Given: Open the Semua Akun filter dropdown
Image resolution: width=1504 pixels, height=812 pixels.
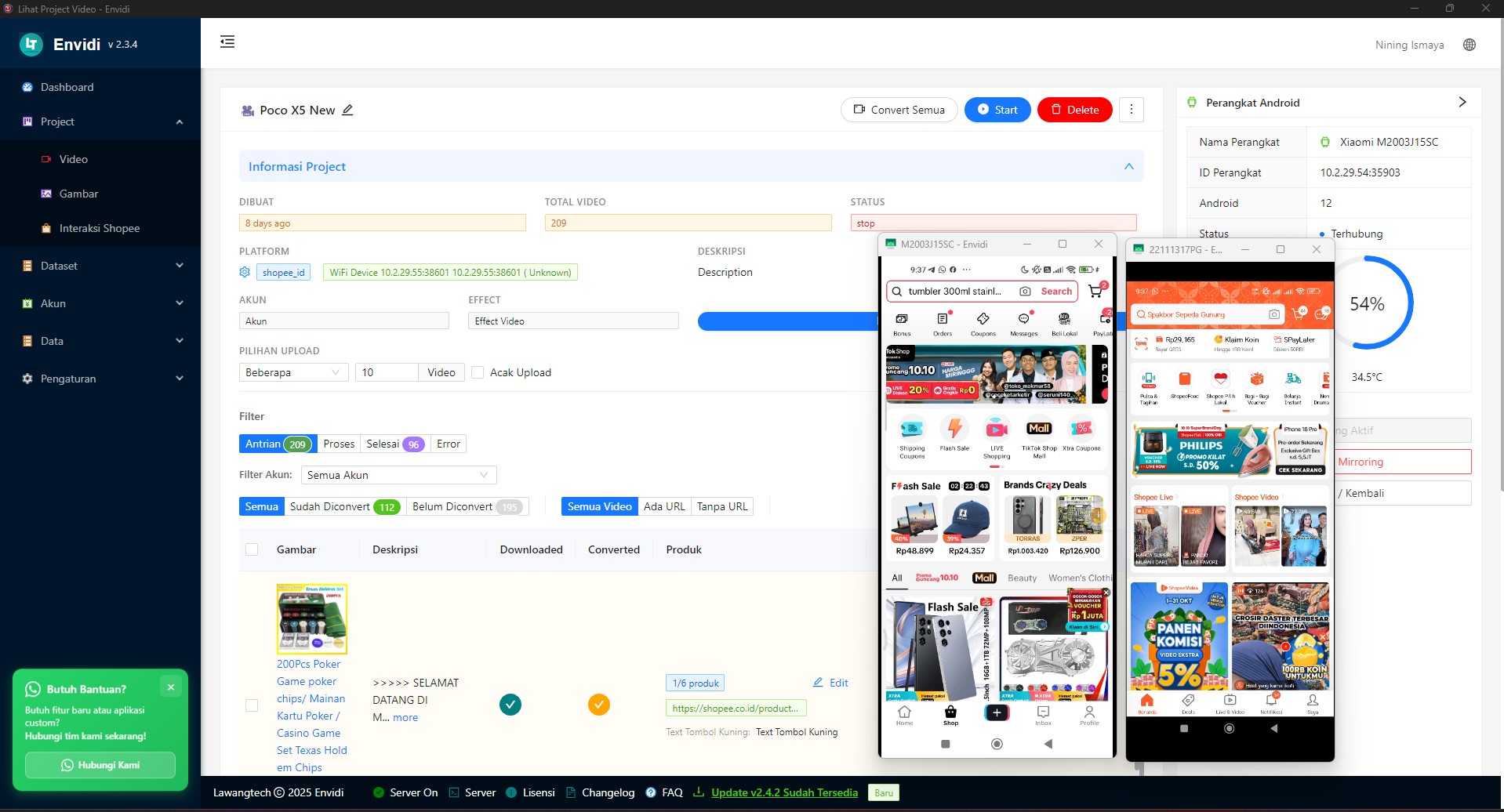Looking at the screenshot, I should pos(398,475).
